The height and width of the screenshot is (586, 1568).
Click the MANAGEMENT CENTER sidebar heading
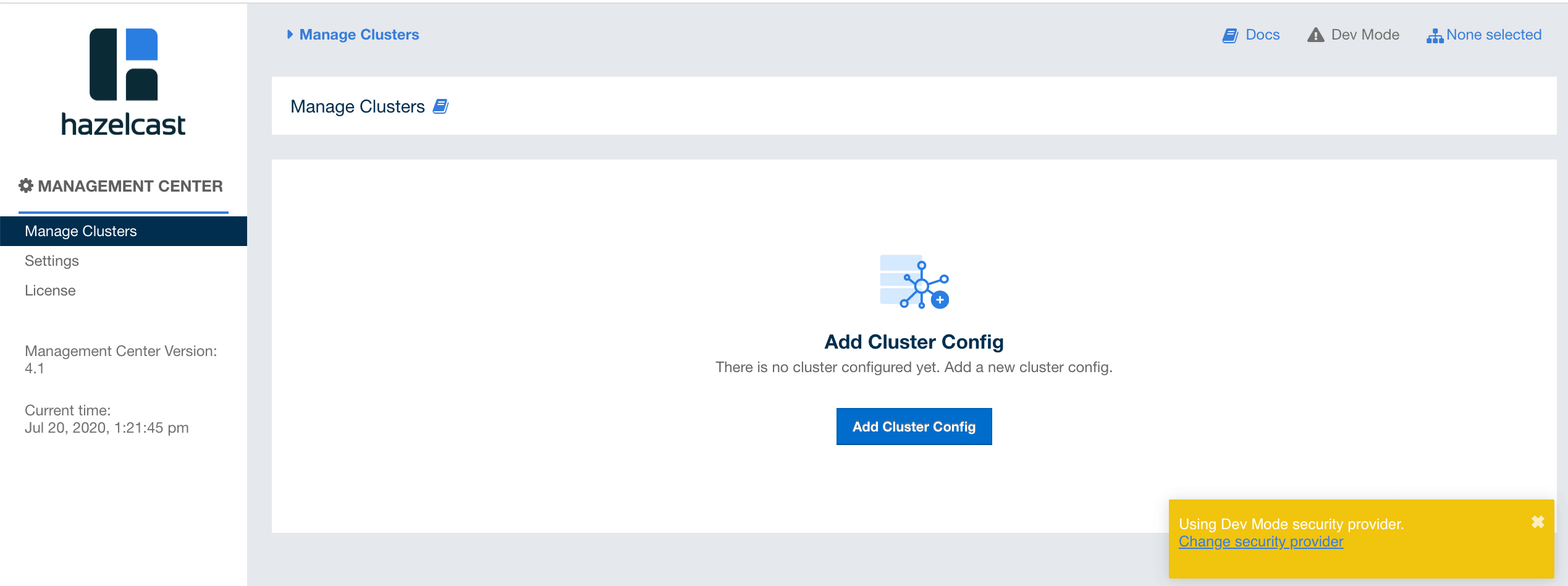130,186
